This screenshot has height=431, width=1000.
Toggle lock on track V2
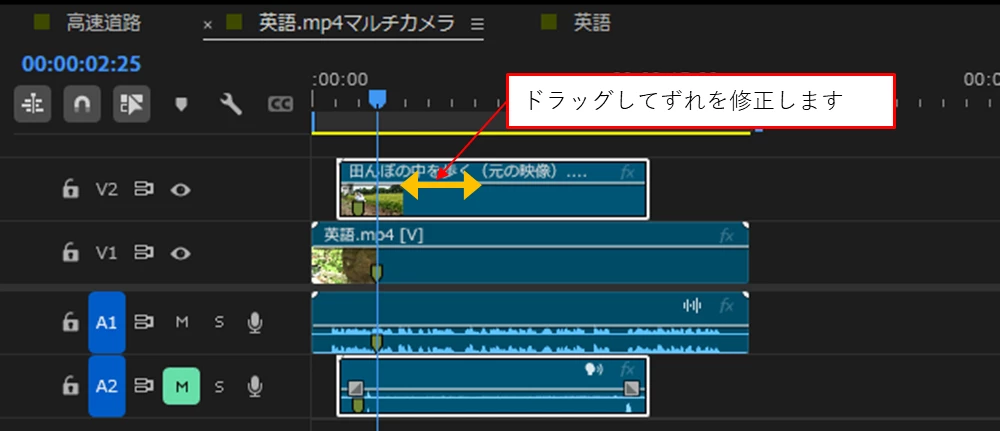click(x=70, y=189)
